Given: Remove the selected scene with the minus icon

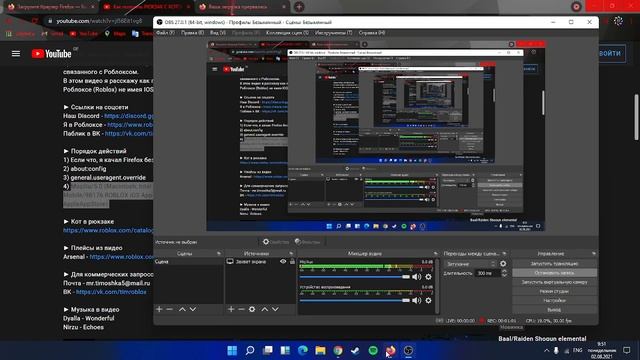Looking at the screenshot, I should coord(169,309).
